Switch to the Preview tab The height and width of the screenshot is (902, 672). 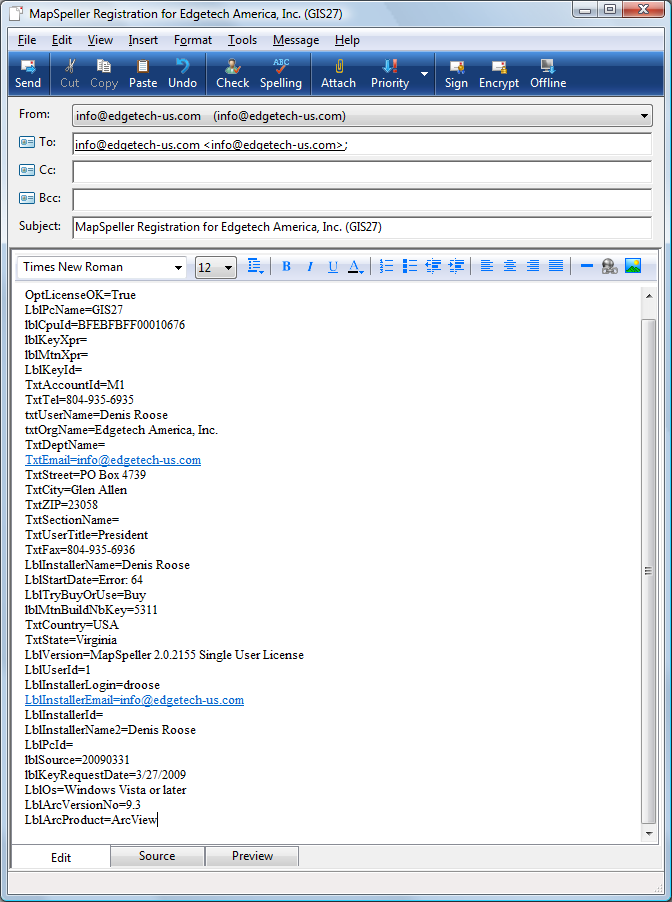click(252, 856)
